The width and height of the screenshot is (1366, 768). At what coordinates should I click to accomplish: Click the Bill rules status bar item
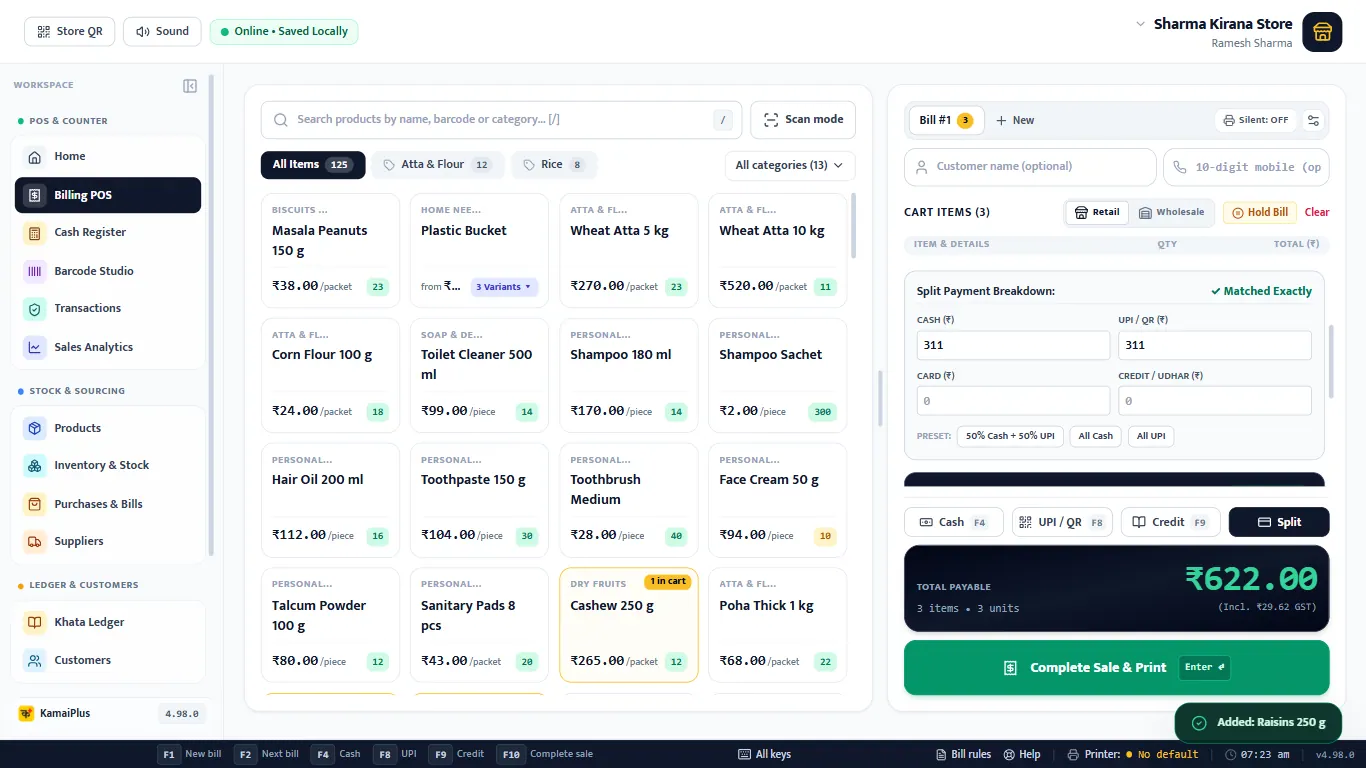963,754
